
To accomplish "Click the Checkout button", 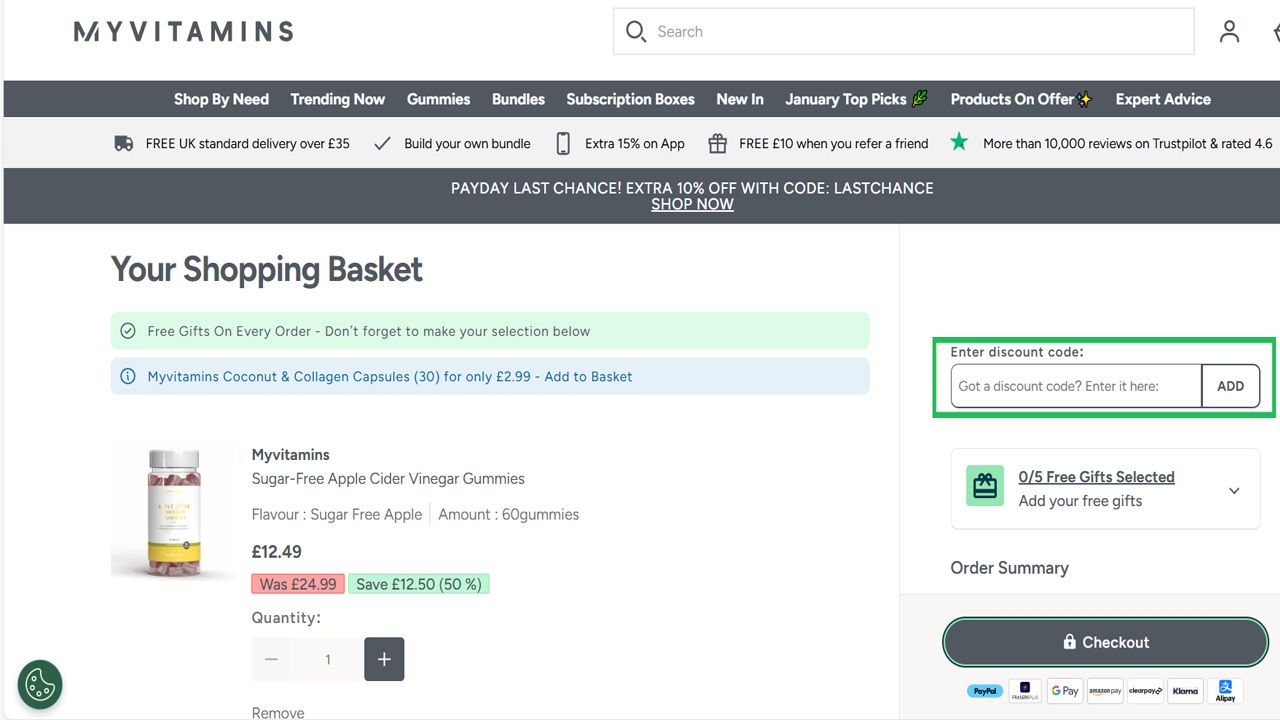I will (1105, 642).
